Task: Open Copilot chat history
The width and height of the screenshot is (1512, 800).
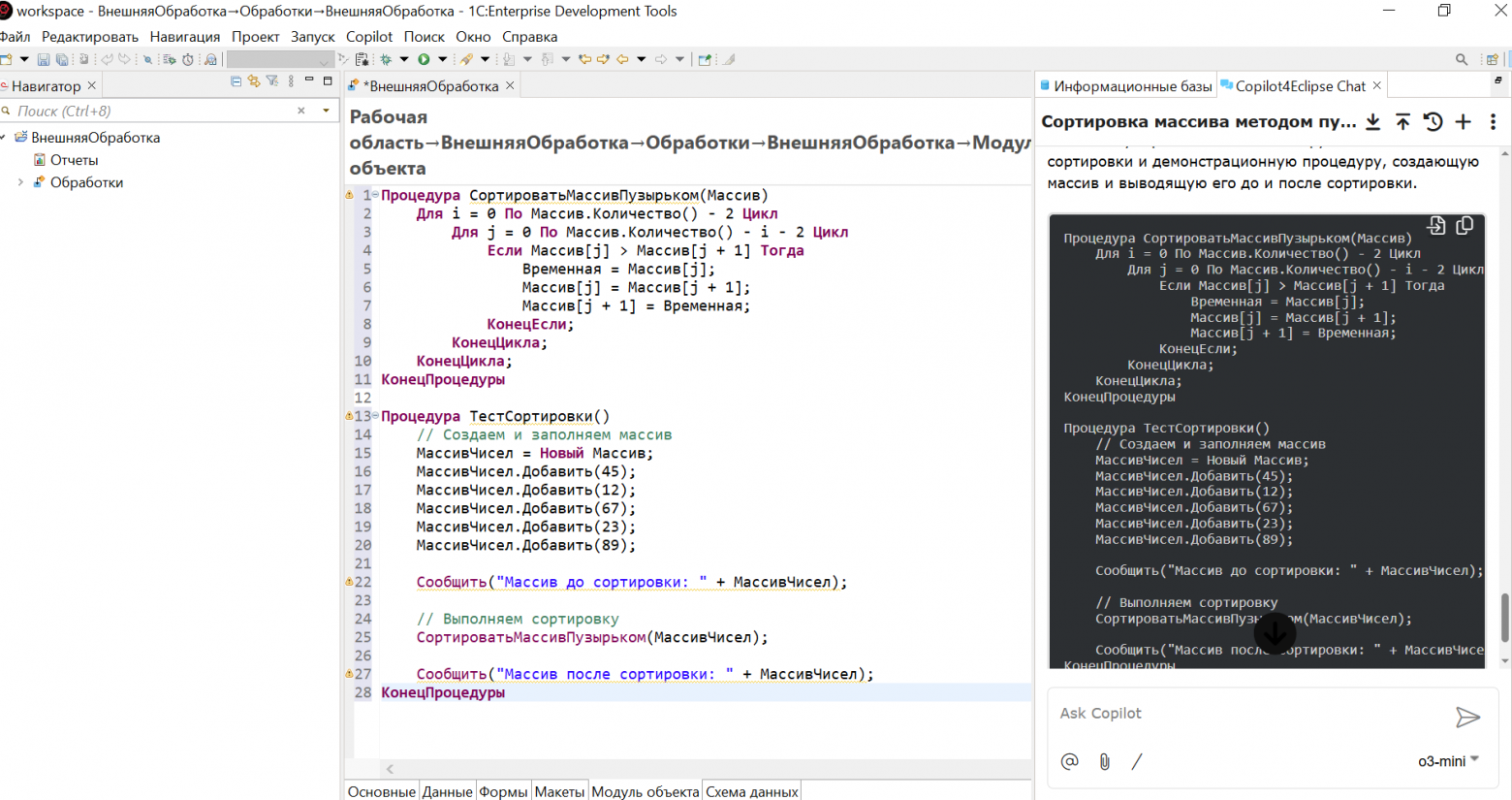Action: click(x=1433, y=121)
